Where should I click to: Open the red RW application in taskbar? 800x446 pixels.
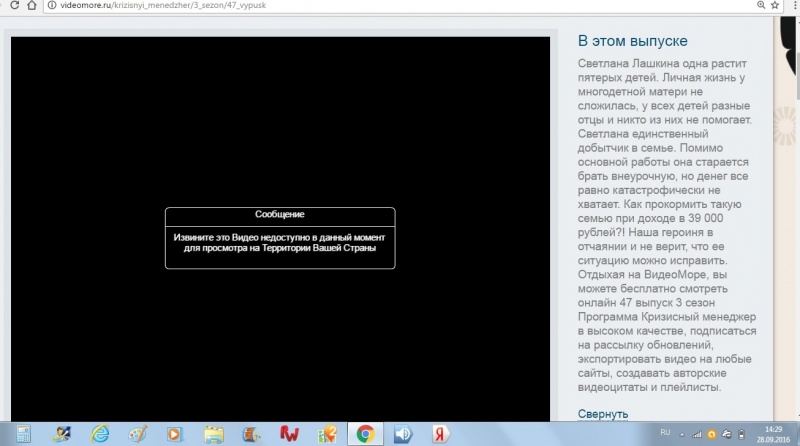(x=289, y=434)
